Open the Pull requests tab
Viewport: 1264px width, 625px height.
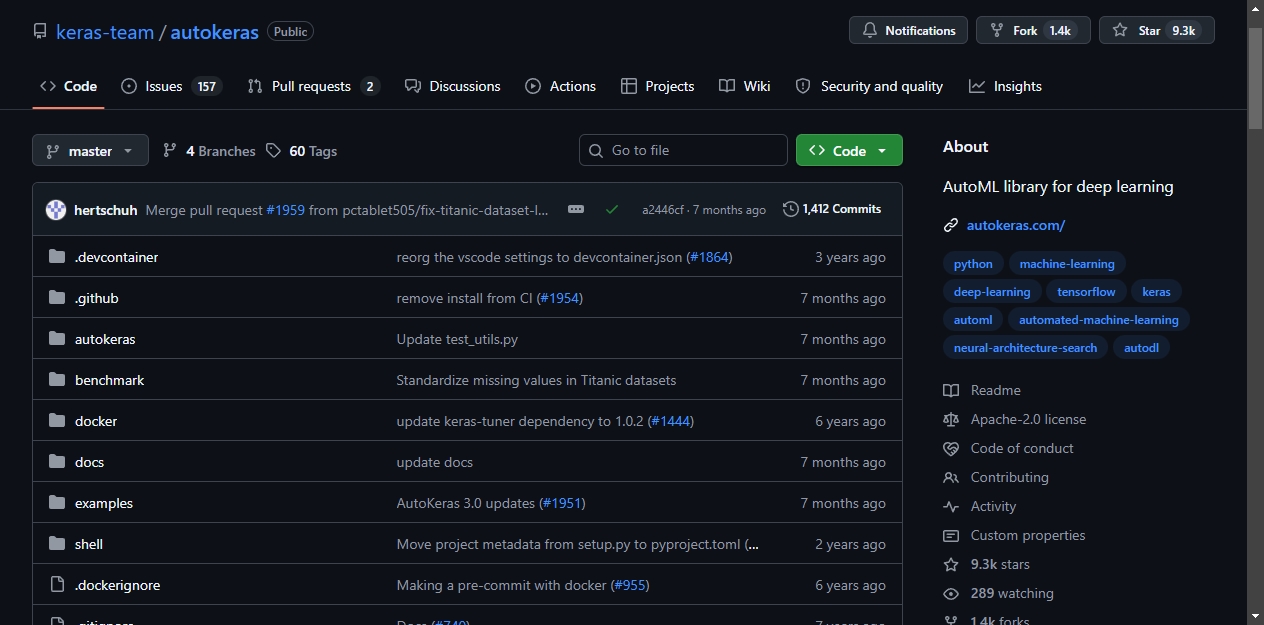tap(313, 86)
